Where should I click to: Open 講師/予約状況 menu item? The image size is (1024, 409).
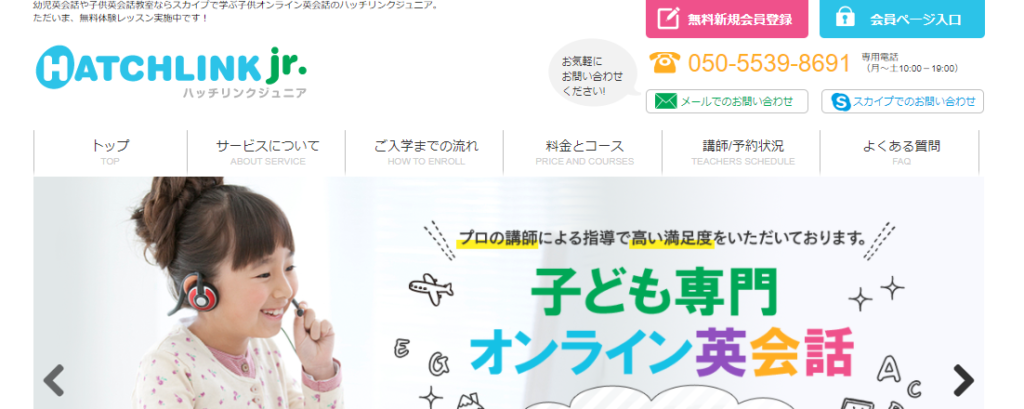click(742, 152)
